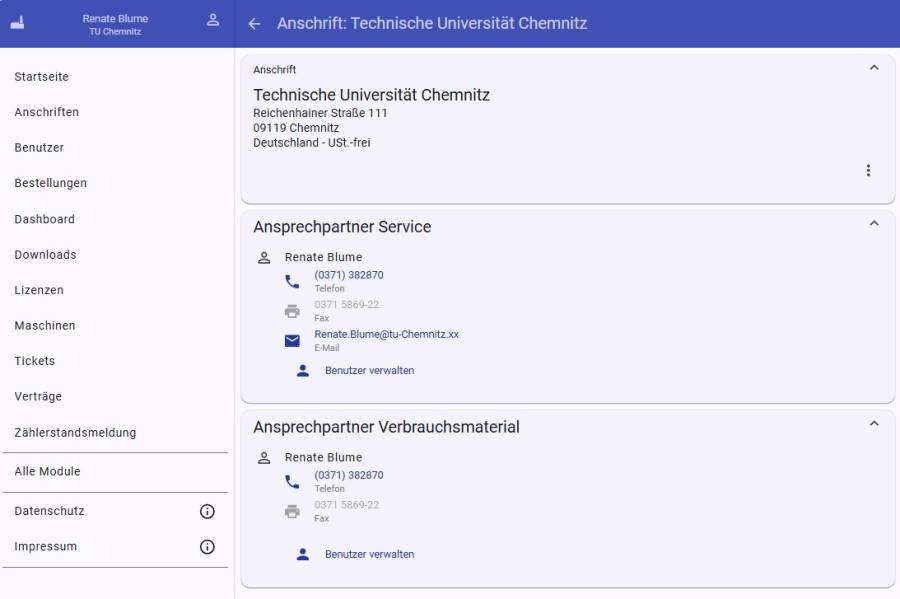Click the factory logo icon
The height and width of the screenshot is (599, 900).
pos(17,24)
